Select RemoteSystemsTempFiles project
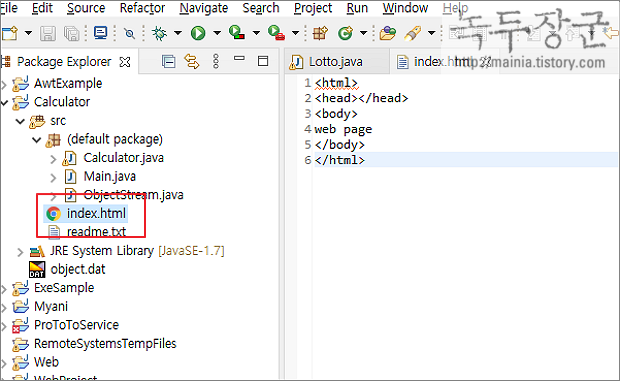620x381 pixels. coord(105,344)
